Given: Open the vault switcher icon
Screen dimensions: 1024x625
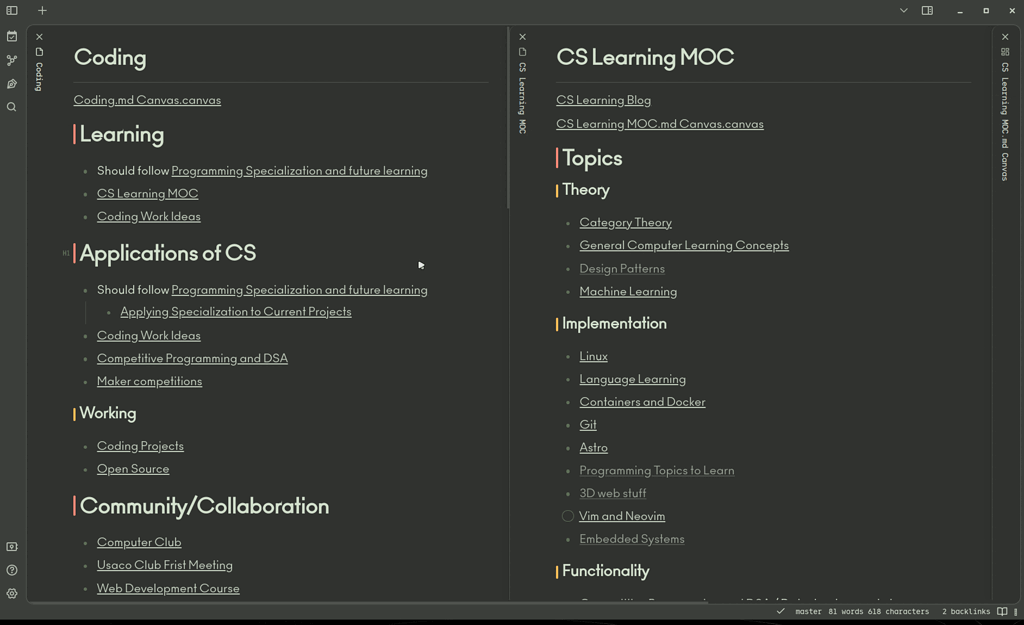Looking at the screenshot, I should pos(12,547).
